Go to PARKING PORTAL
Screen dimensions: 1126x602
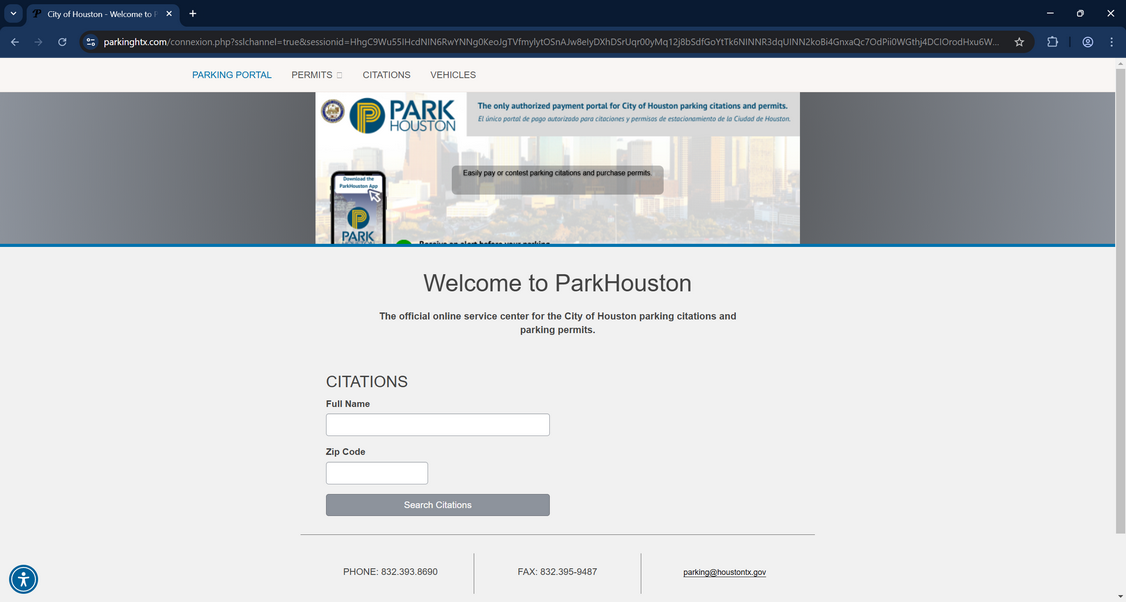tap(231, 75)
